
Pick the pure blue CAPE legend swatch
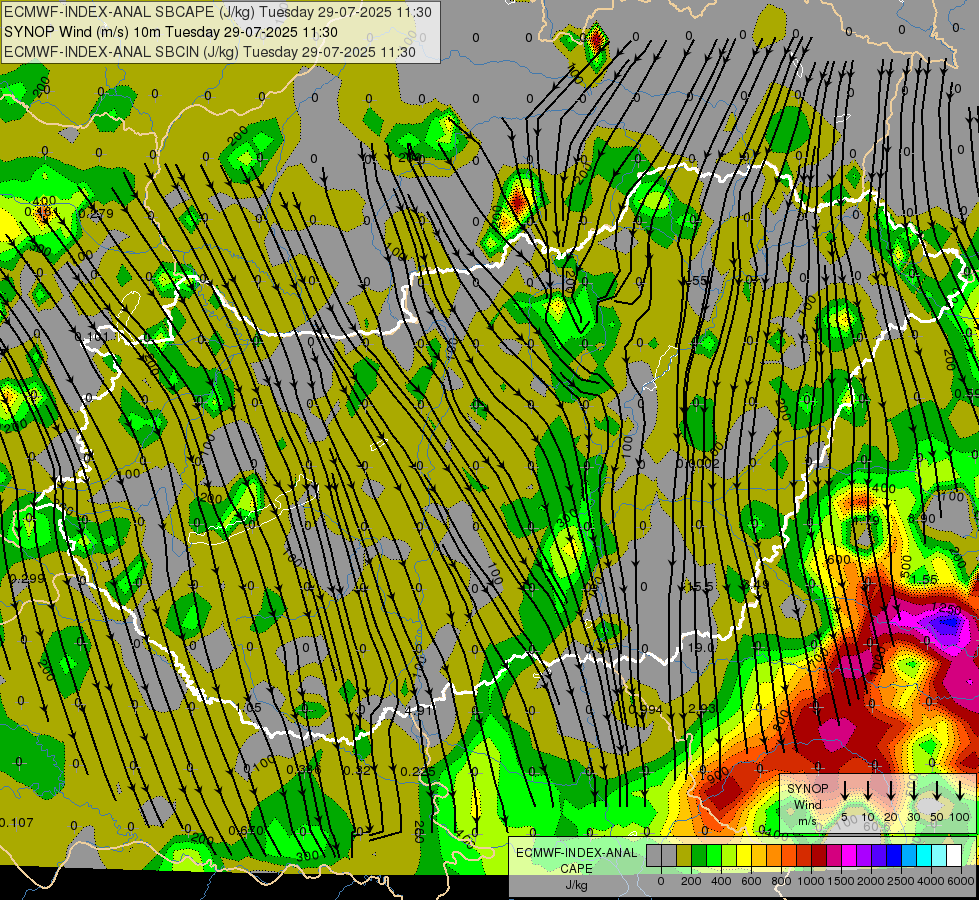pyautogui.click(x=895, y=855)
